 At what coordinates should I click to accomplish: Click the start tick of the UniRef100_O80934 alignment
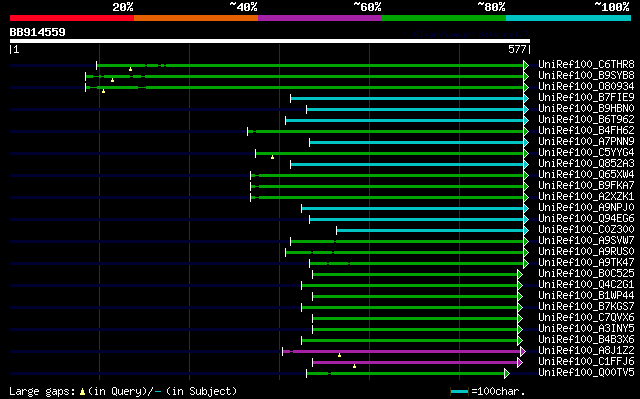(x=85, y=87)
